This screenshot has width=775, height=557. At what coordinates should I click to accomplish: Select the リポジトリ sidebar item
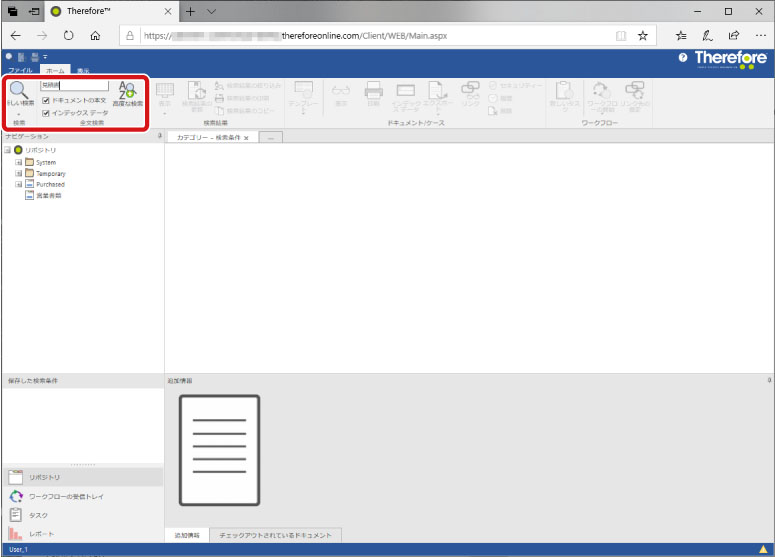coord(45,478)
